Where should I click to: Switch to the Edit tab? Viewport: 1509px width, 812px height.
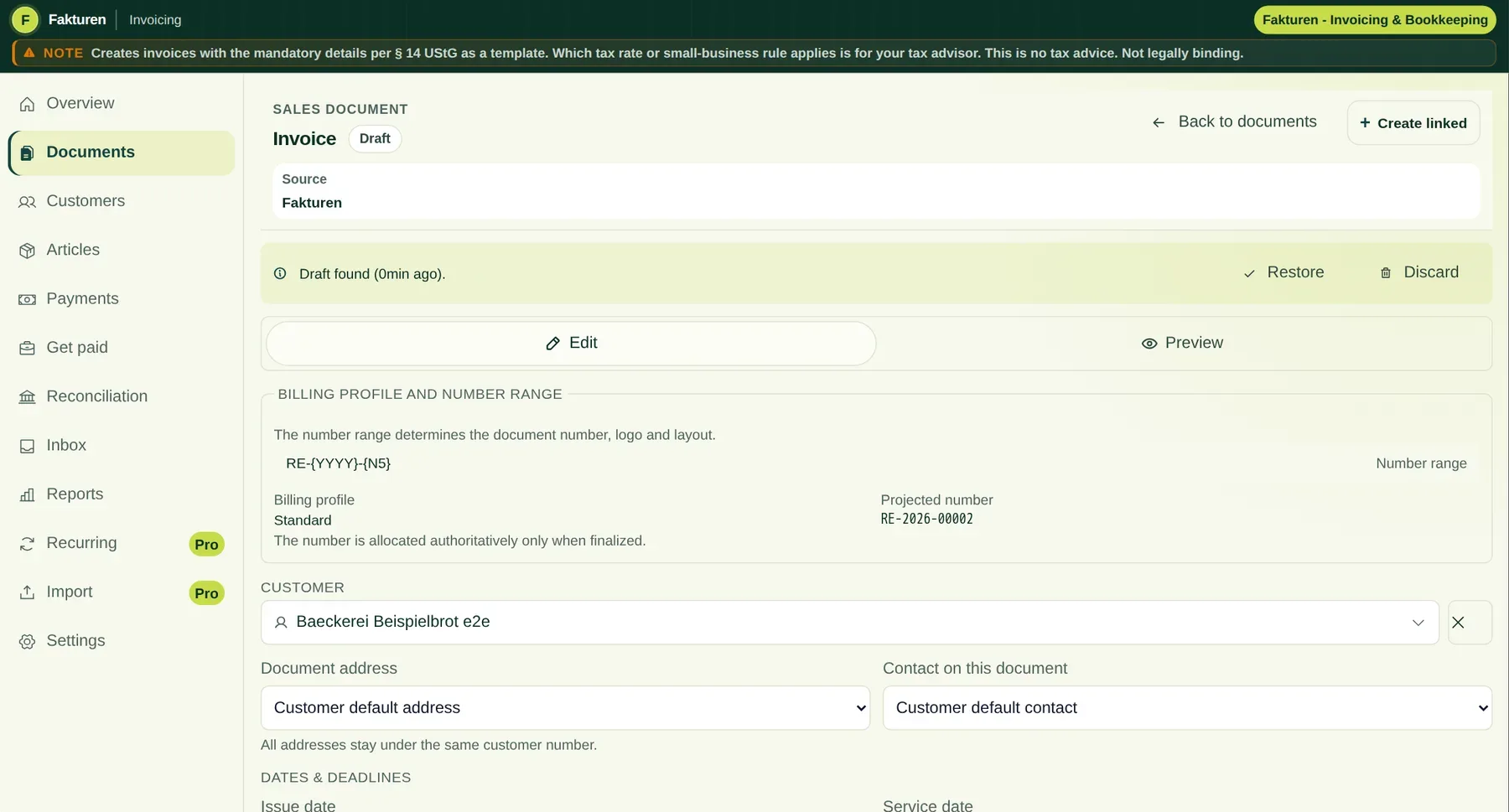(571, 343)
